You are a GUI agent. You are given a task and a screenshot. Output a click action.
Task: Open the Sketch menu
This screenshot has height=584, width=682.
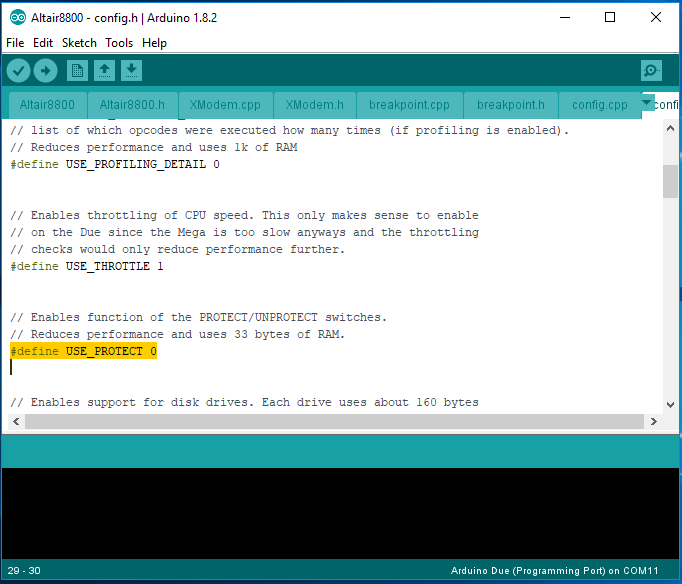tap(79, 43)
